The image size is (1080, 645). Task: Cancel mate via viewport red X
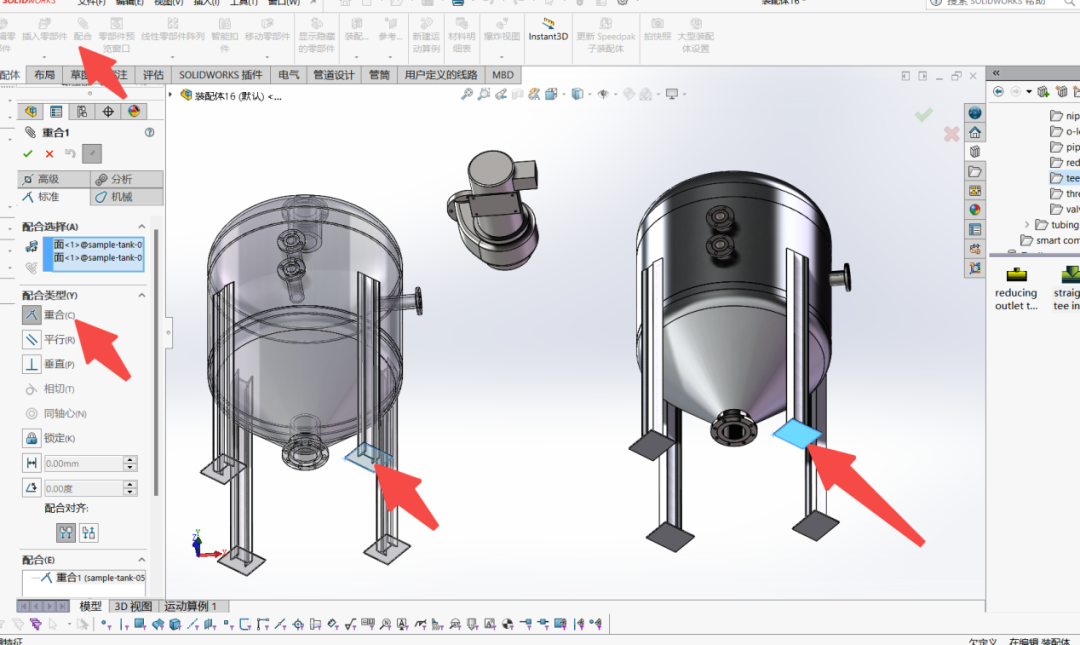(x=951, y=134)
